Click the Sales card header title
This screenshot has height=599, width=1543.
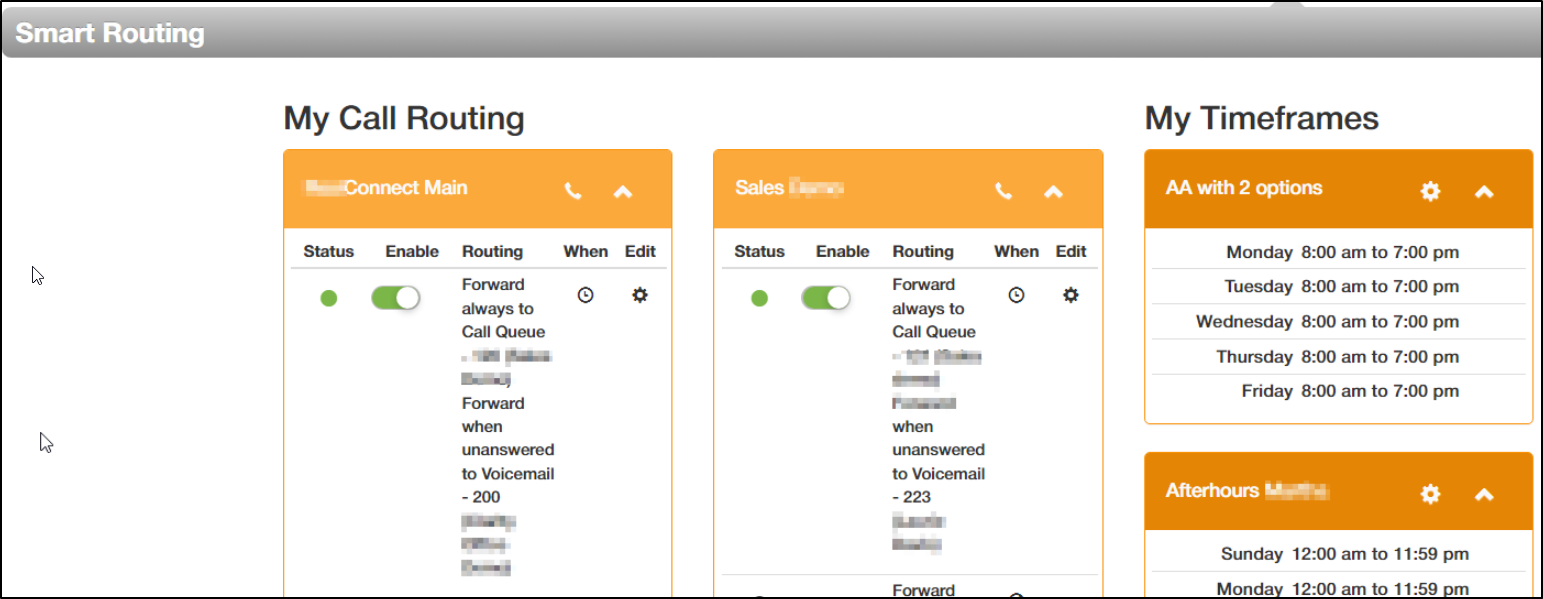coord(790,188)
